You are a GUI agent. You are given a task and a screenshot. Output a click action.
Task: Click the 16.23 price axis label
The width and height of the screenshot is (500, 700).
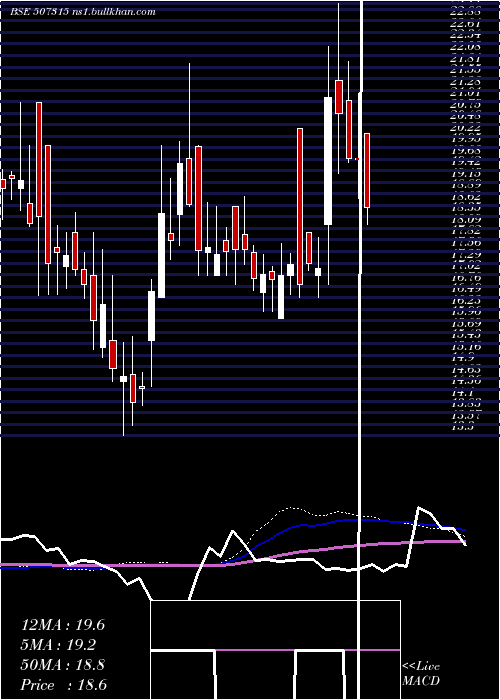point(466,300)
